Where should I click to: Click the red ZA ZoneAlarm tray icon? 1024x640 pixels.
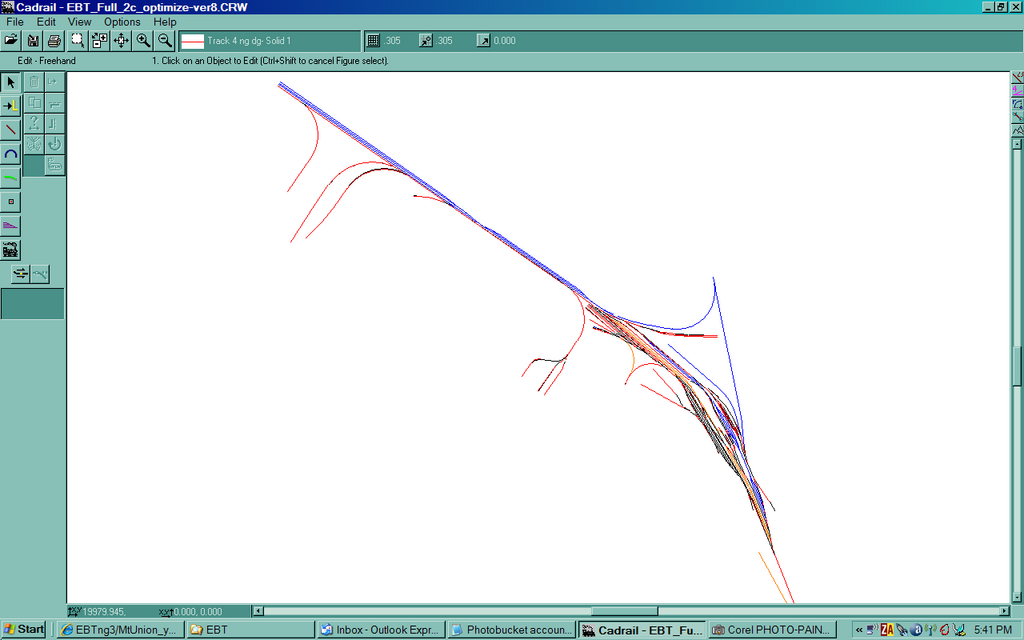(887, 630)
